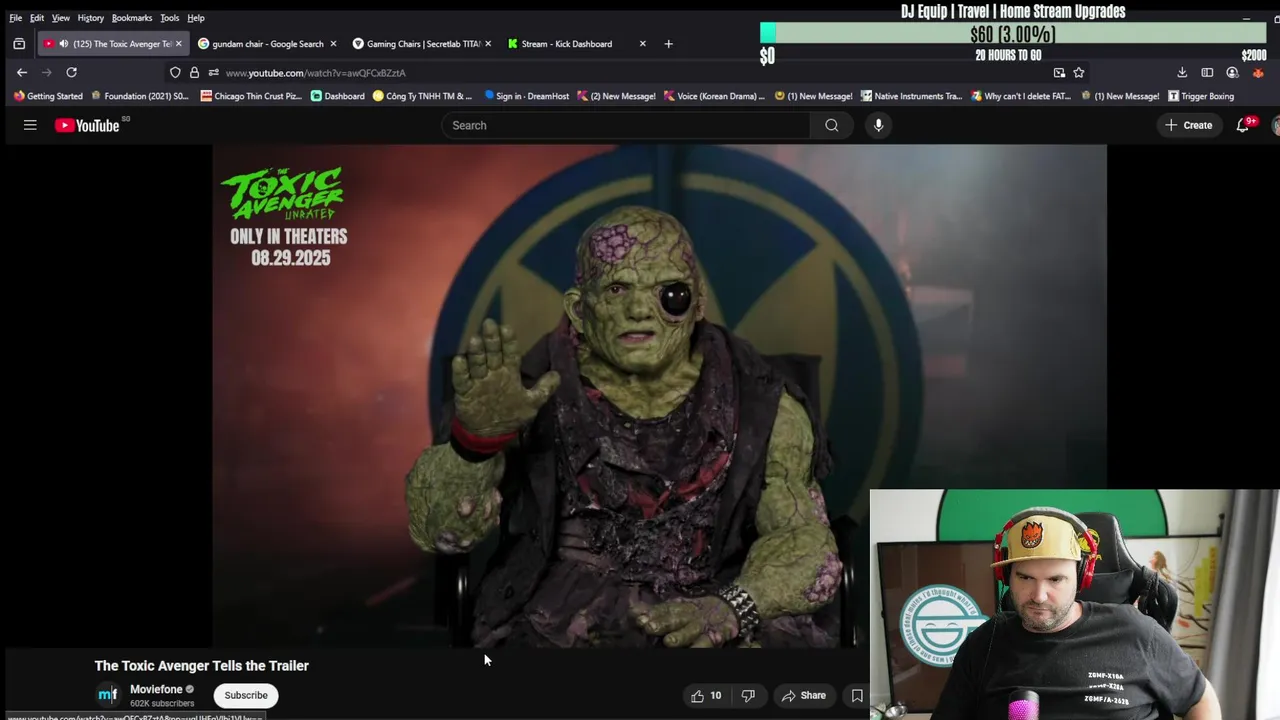Open a new browser tab
1280x720 pixels.
[668, 44]
